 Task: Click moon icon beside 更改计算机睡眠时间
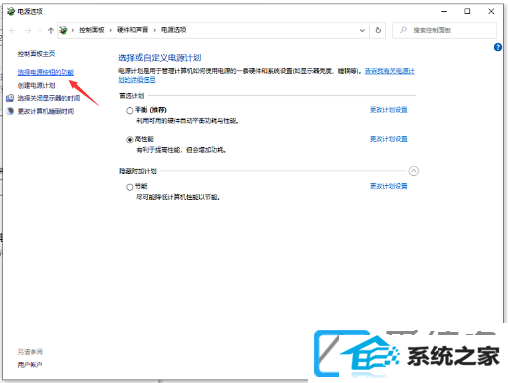pos(10,111)
